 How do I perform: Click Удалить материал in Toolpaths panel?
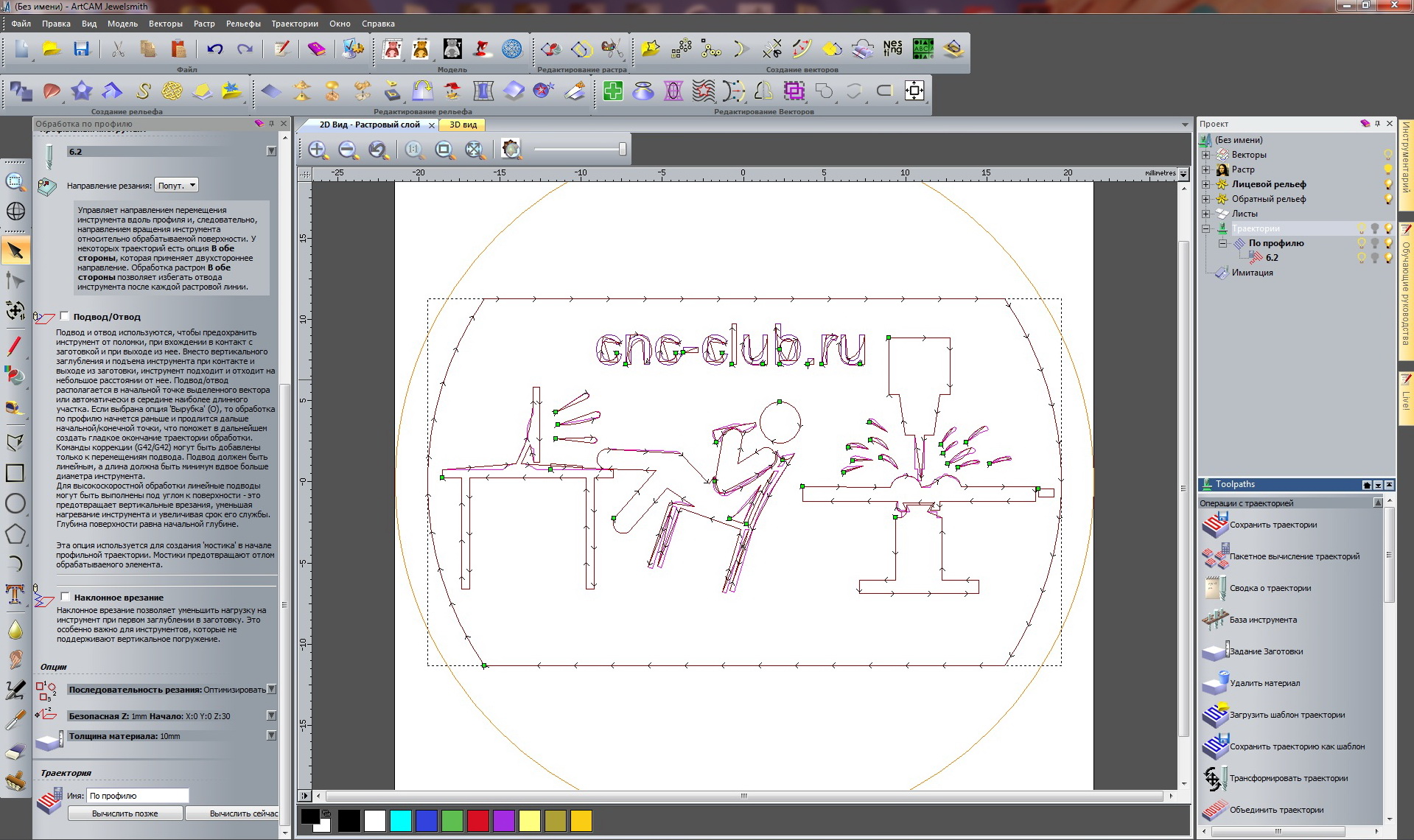1264,684
